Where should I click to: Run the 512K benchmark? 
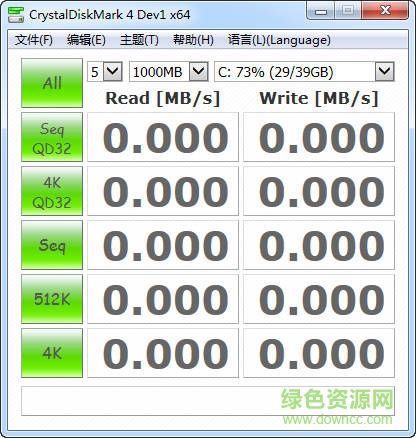coord(52,299)
